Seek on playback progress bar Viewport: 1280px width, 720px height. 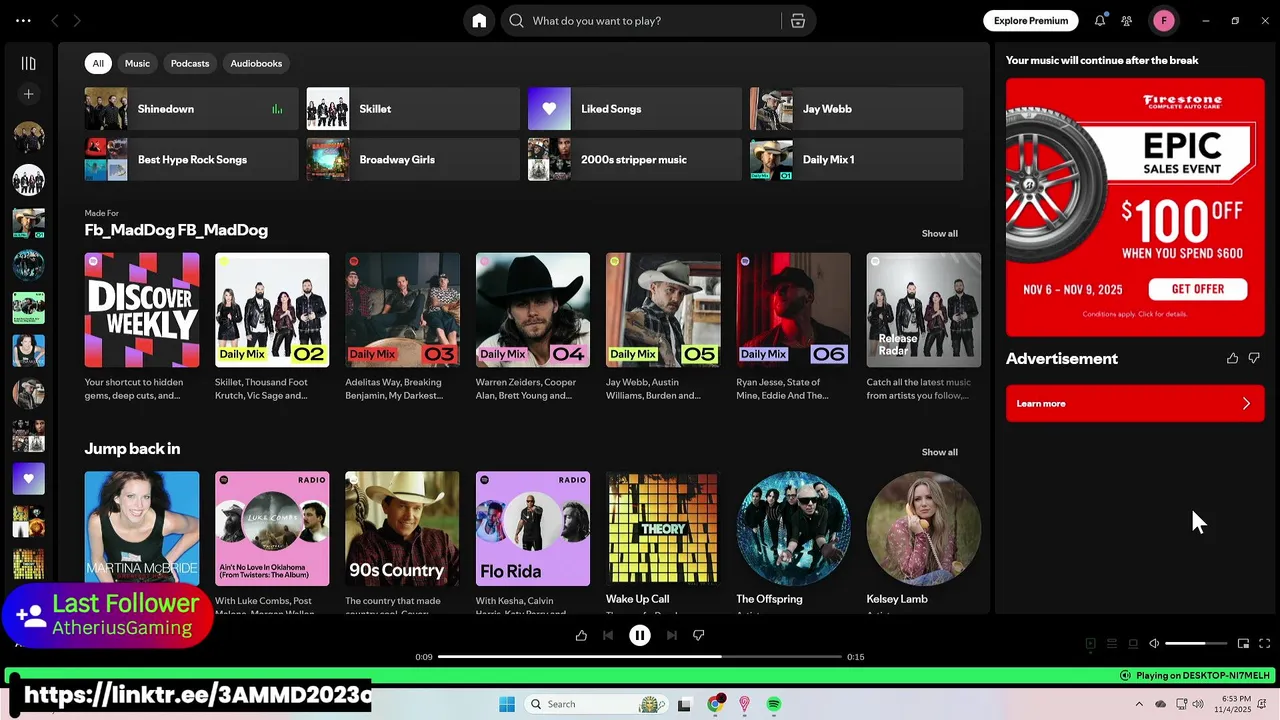pyautogui.click(x=640, y=657)
